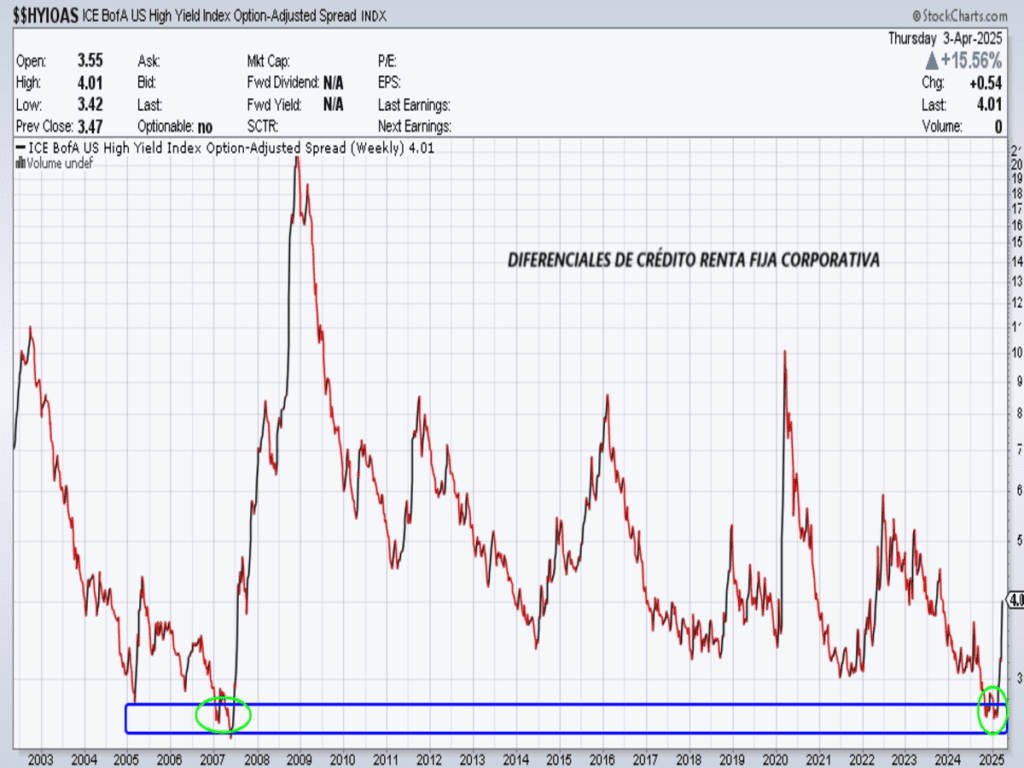Select the DIFERENCIALES DE CRÉDITO annotation text
This screenshot has height=768, width=1024.
point(693,260)
